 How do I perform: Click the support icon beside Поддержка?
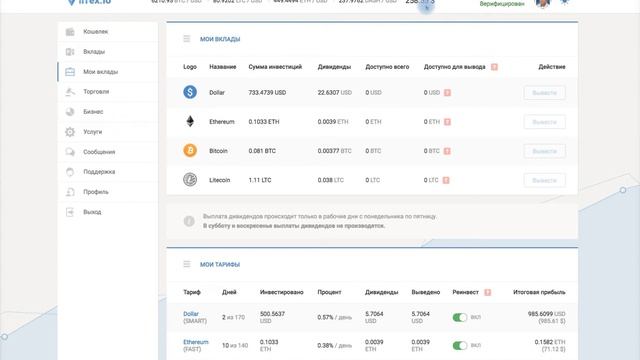(x=70, y=171)
